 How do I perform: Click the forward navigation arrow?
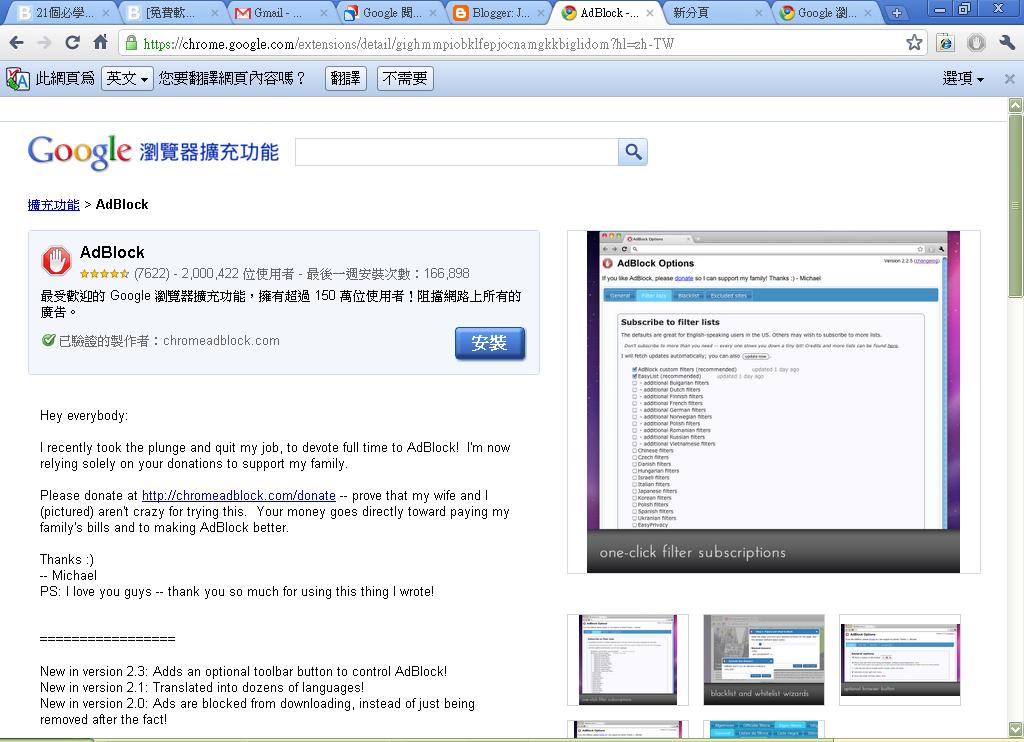44,43
